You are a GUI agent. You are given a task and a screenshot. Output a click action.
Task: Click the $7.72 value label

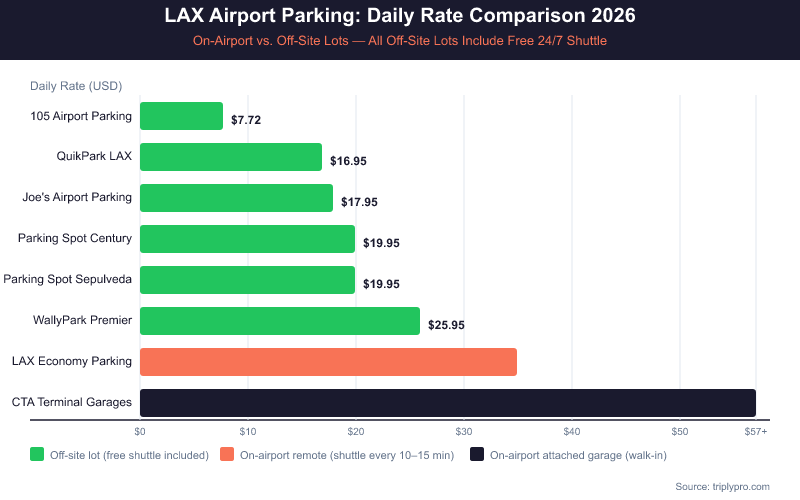(x=246, y=120)
